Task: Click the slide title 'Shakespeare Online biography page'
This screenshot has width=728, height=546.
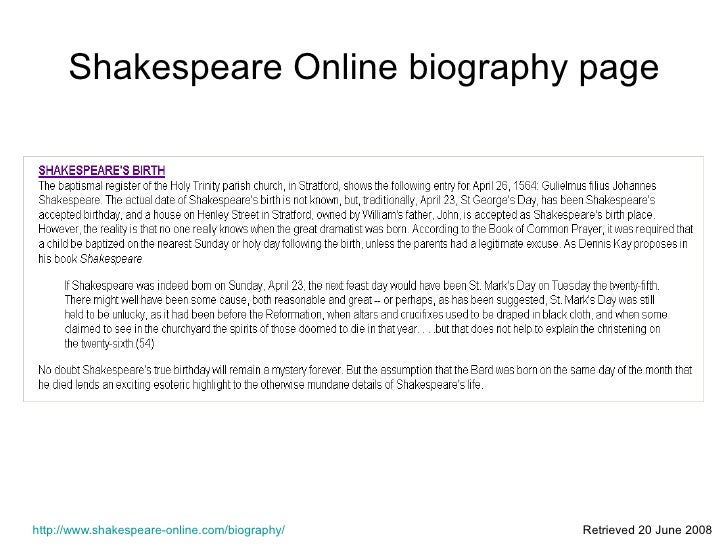Action: [x=364, y=68]
